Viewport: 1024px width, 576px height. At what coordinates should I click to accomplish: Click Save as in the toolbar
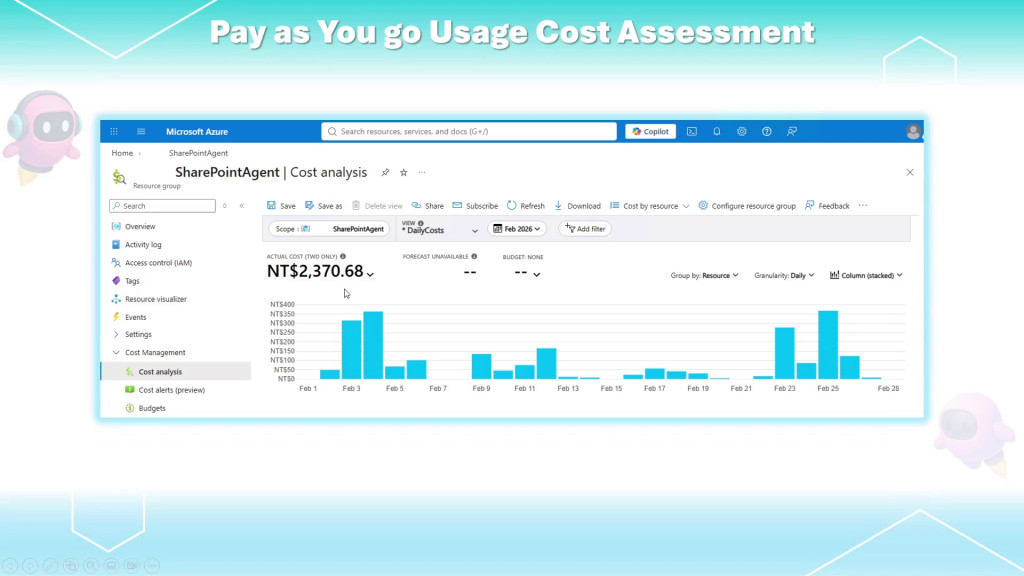pos(323,206)
